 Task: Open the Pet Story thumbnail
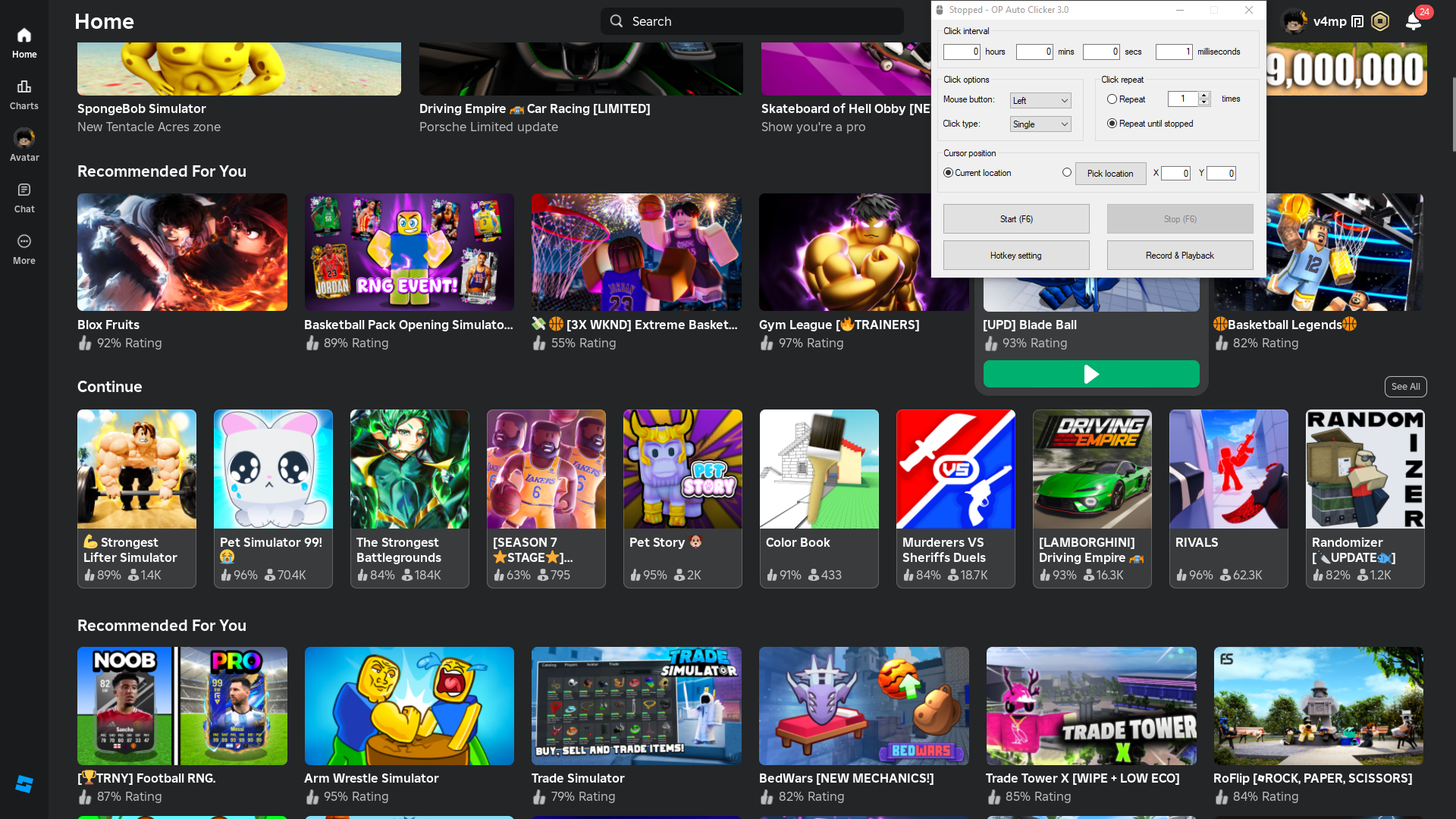click(682, 469)
